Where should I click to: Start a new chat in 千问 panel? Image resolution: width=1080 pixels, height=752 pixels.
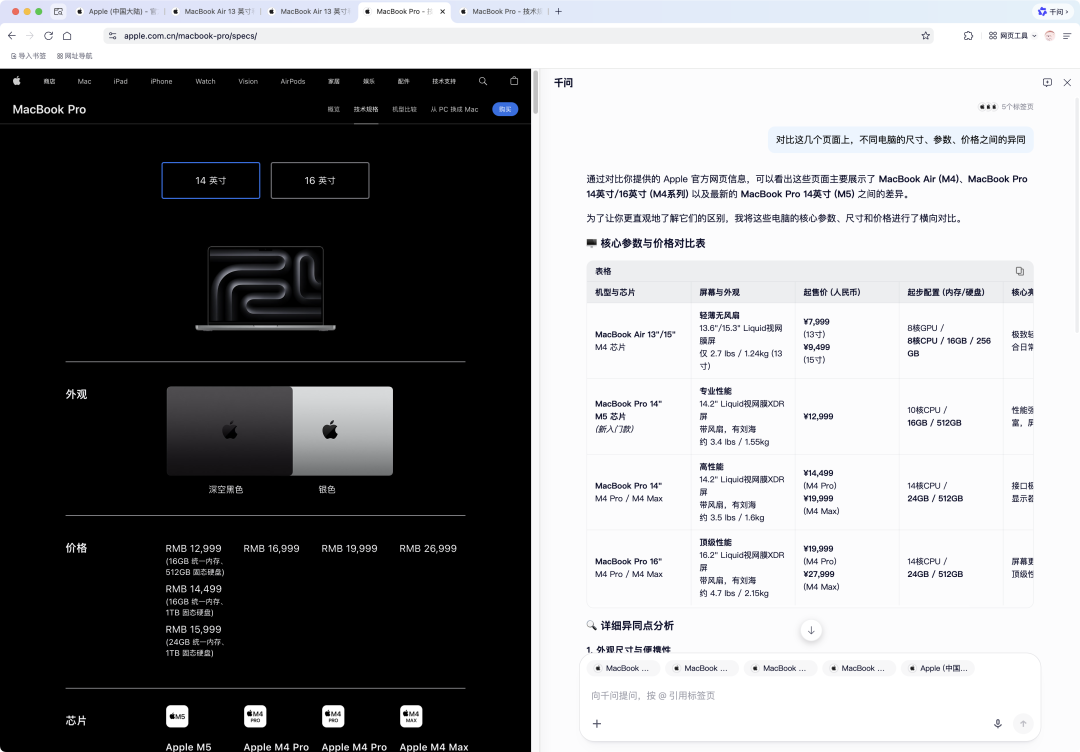pyautogui.click(x=1047, y=83)
